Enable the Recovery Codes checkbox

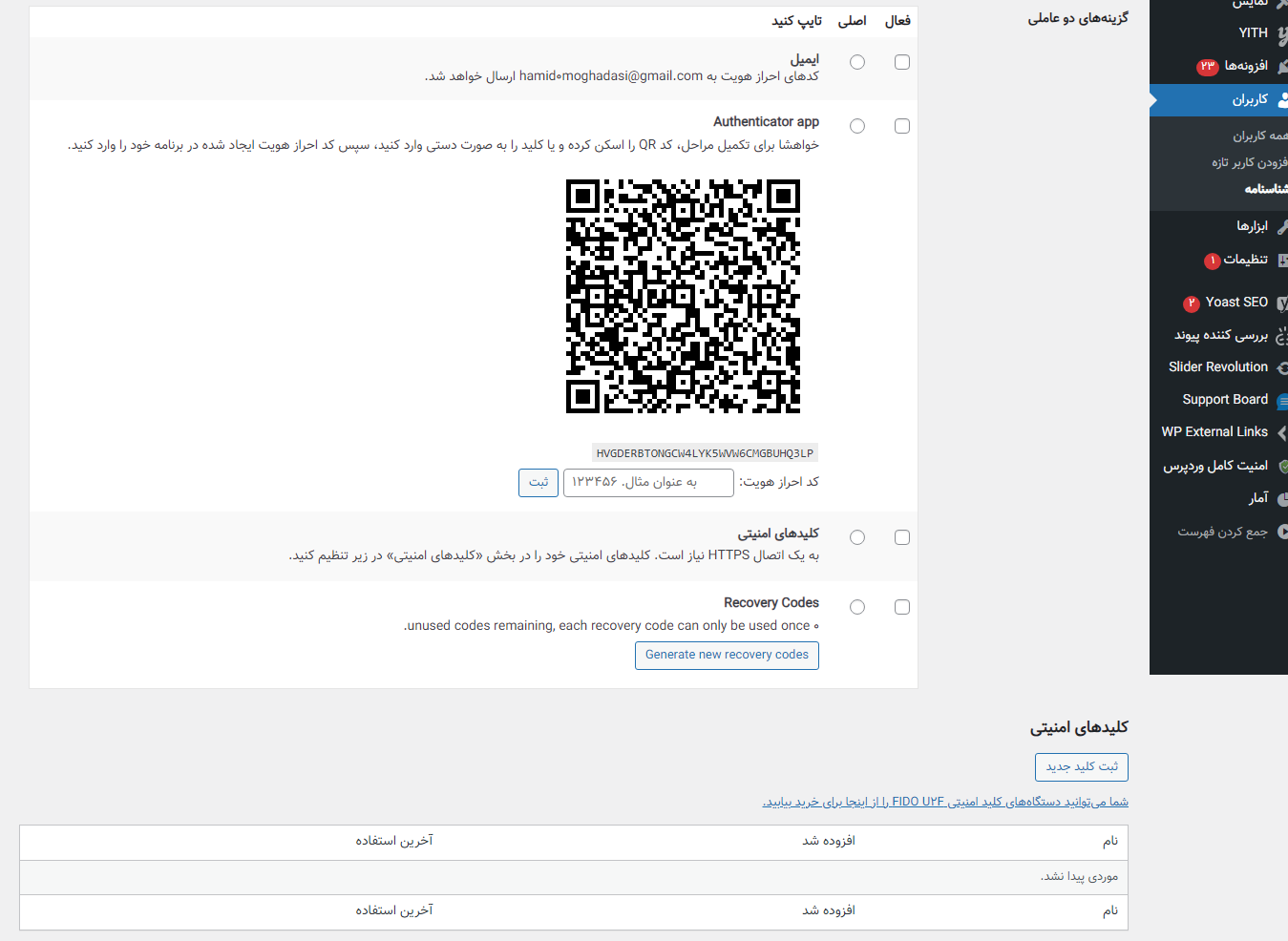coord(902,607)
